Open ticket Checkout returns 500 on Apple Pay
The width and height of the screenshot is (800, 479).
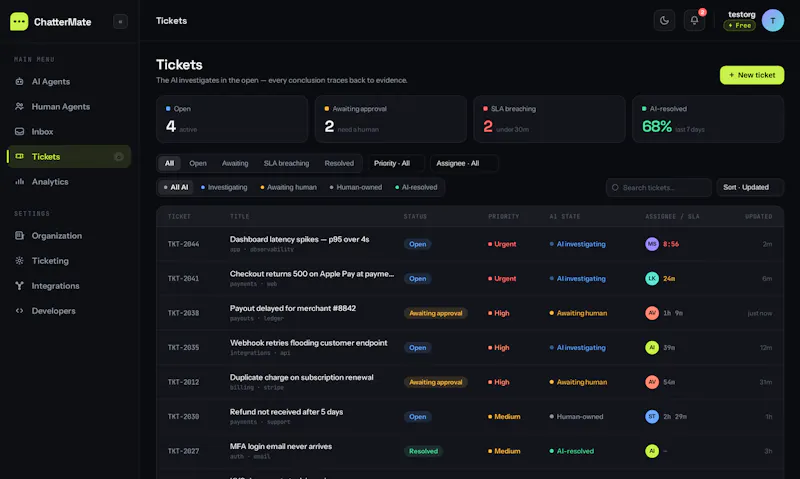(312, 274)
